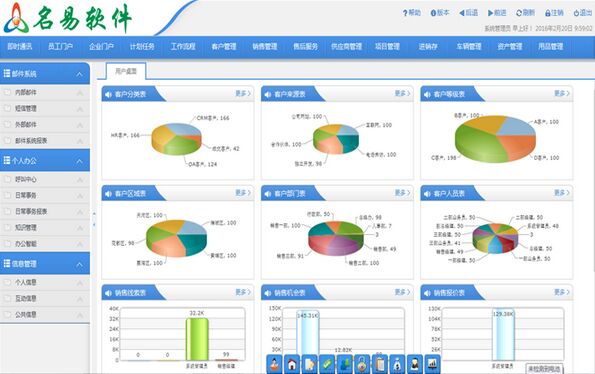Expand the 公共信息 row chevron

(80, 315)
